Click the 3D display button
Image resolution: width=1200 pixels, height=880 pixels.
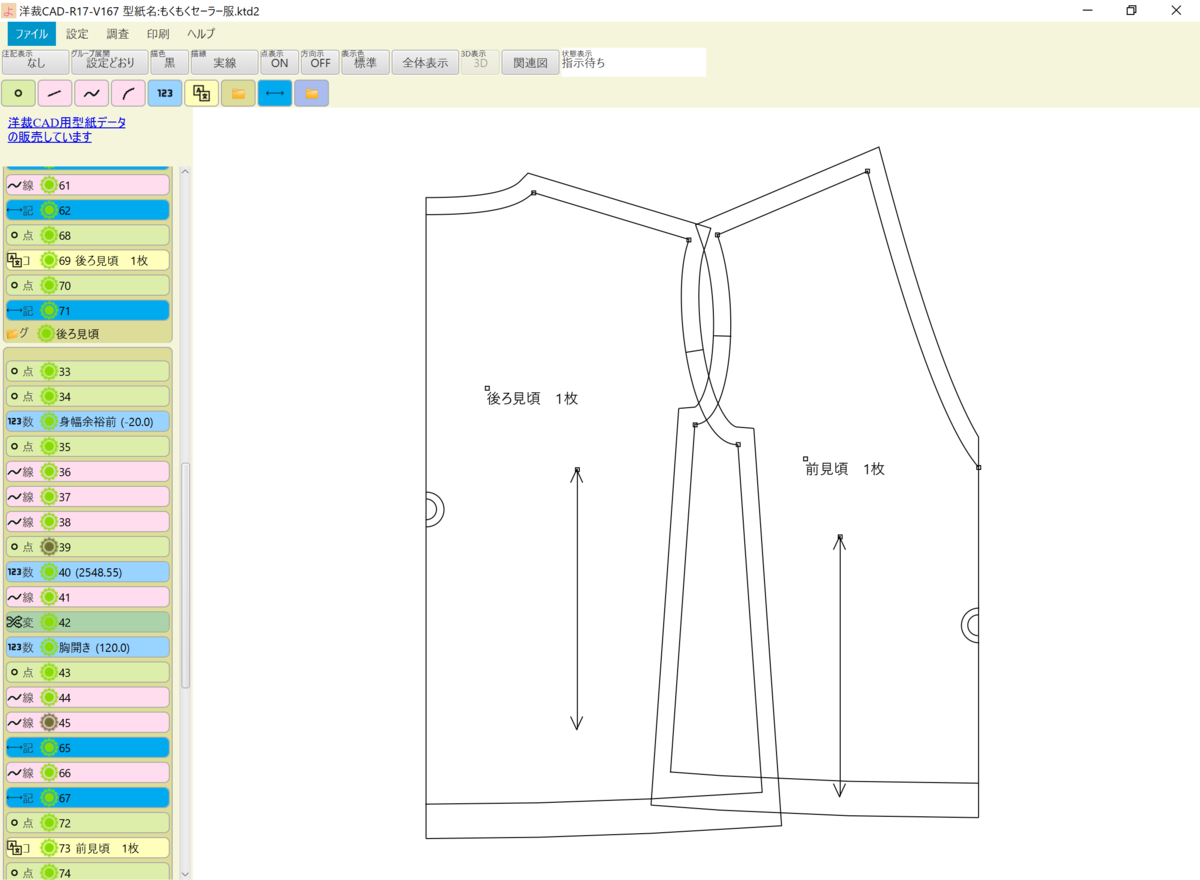pyautogui.click(x=480, y=62)
